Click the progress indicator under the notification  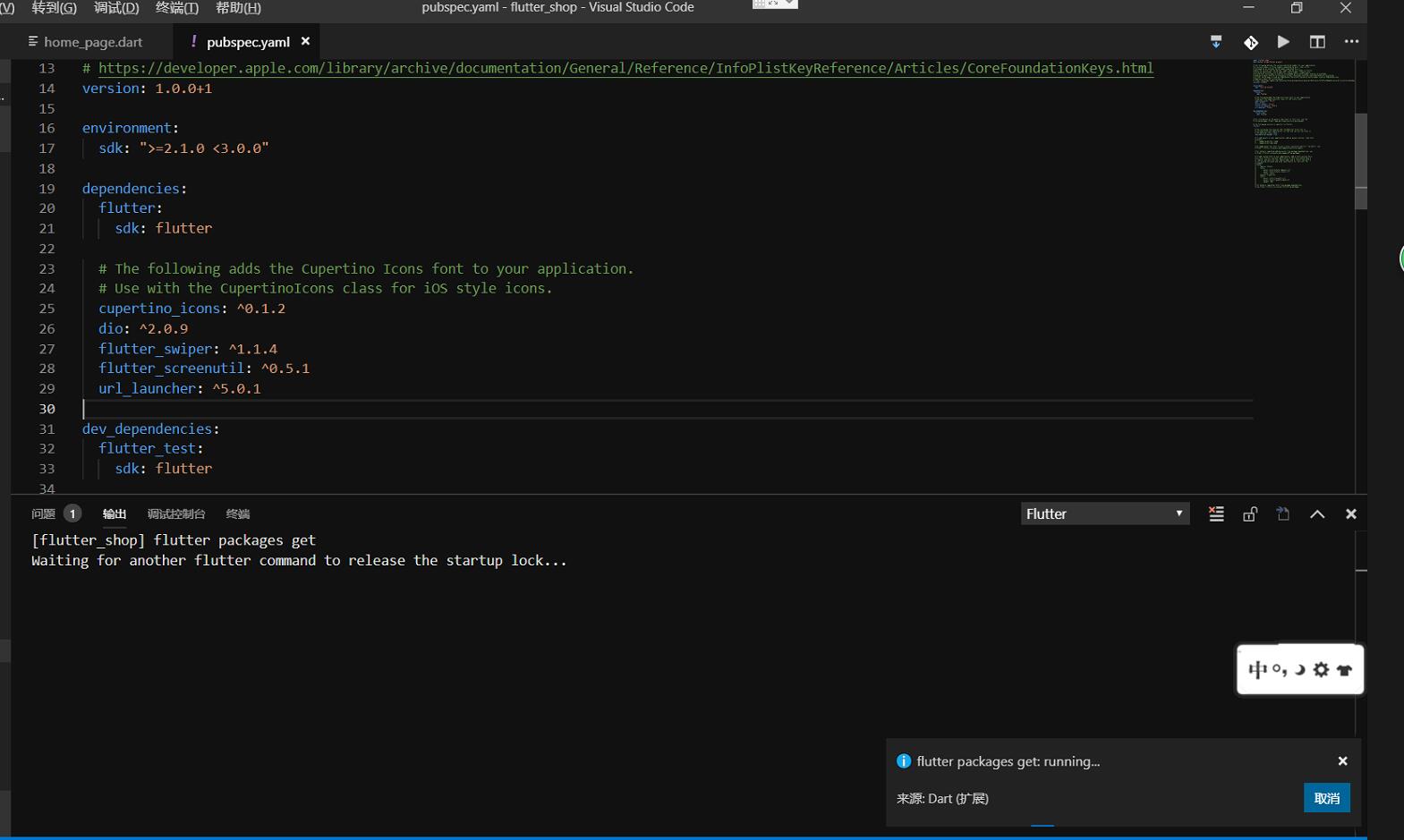[x=1042, y=825]
